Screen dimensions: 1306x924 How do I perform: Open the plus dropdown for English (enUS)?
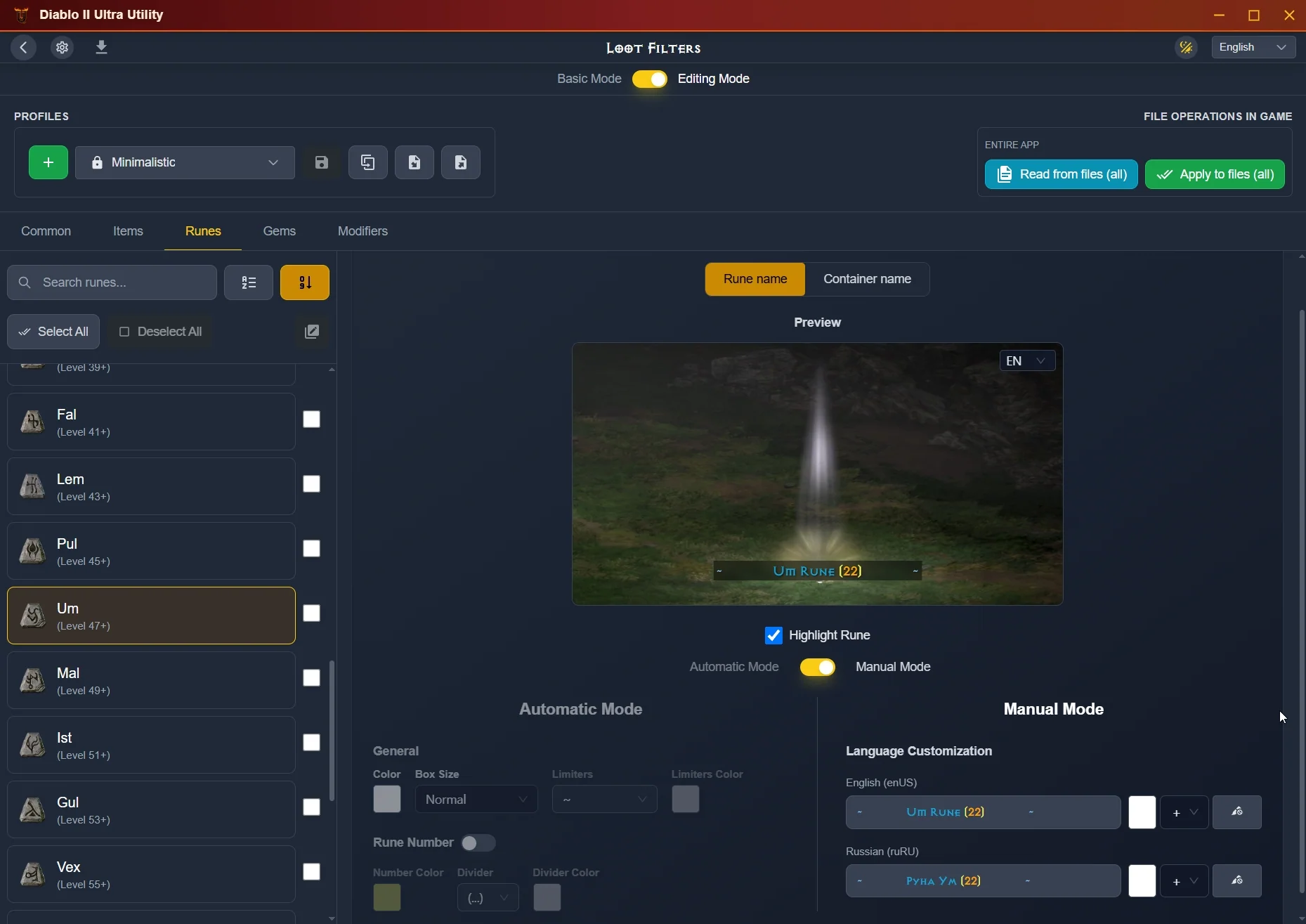coord(1184,812)
